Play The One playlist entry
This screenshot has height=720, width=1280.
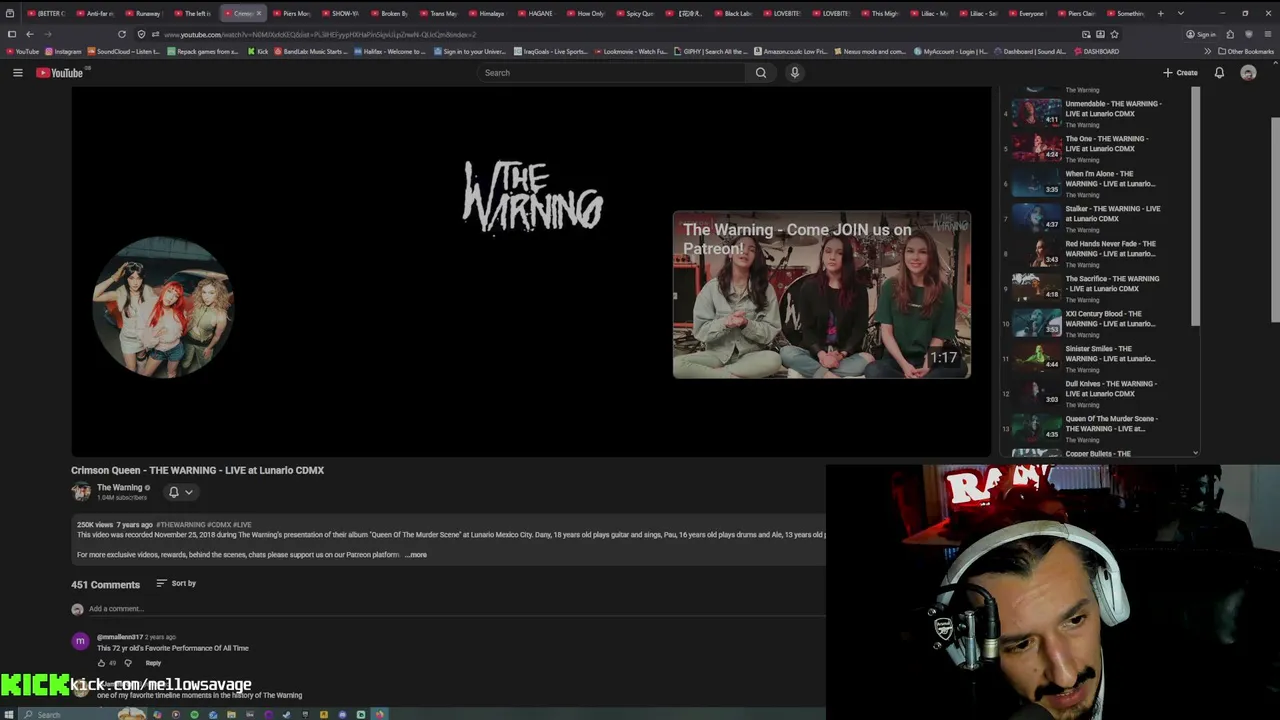tap(1096, 147)
